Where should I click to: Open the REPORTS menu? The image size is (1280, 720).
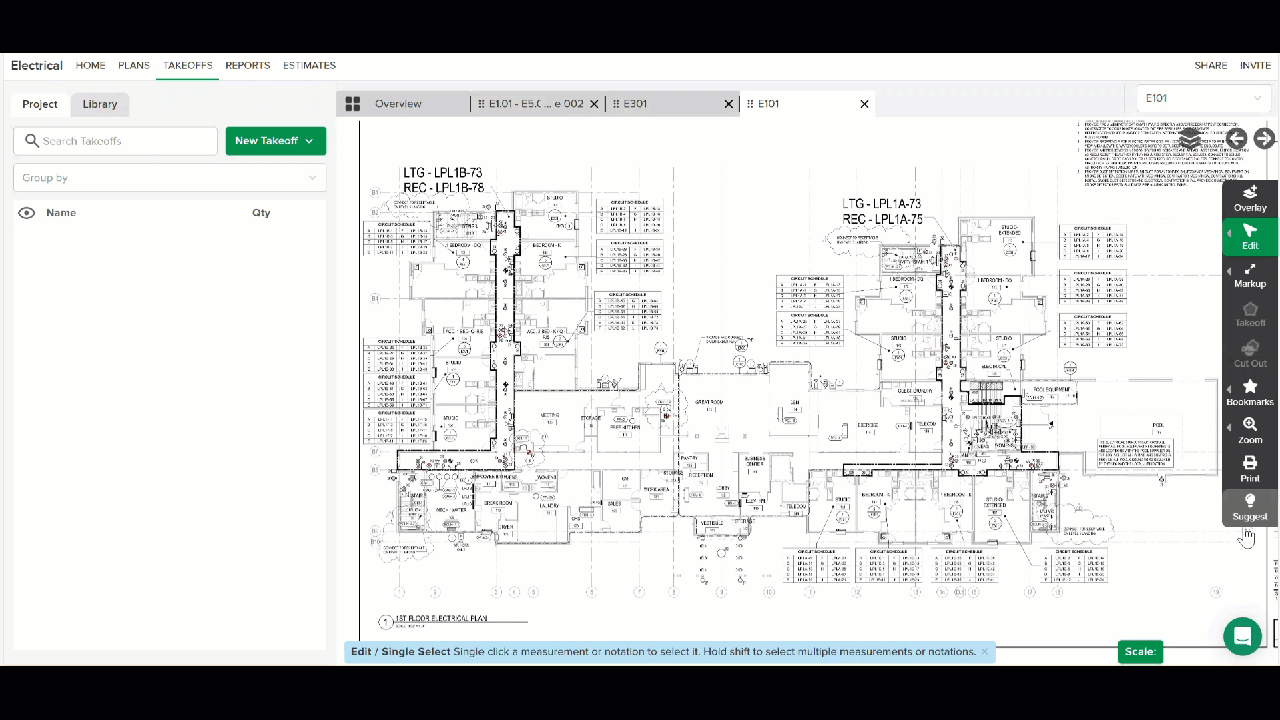coord(247,66)
